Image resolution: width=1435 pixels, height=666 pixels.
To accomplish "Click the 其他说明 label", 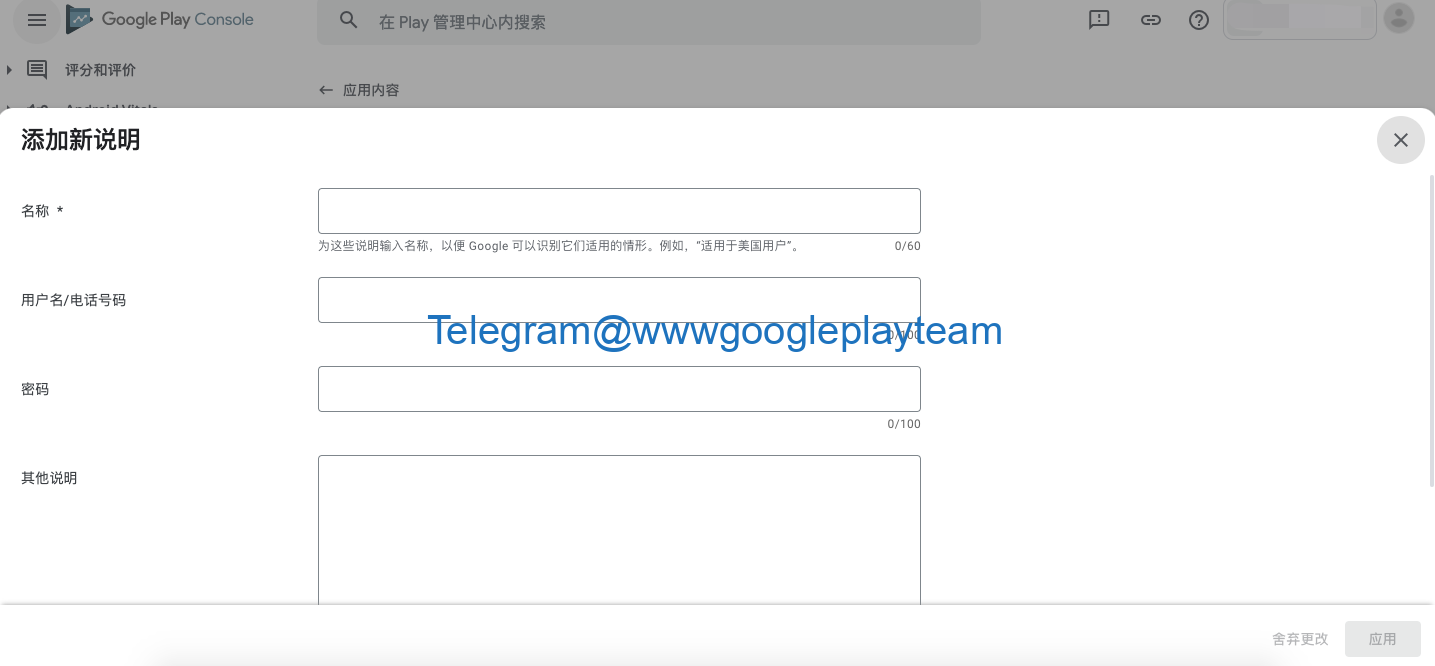I will 49,478.
